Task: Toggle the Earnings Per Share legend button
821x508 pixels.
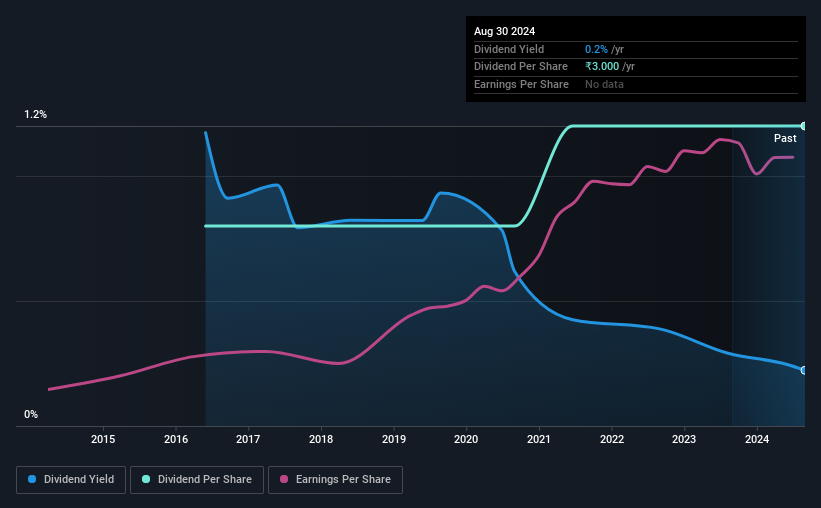Action: [335, 480]
